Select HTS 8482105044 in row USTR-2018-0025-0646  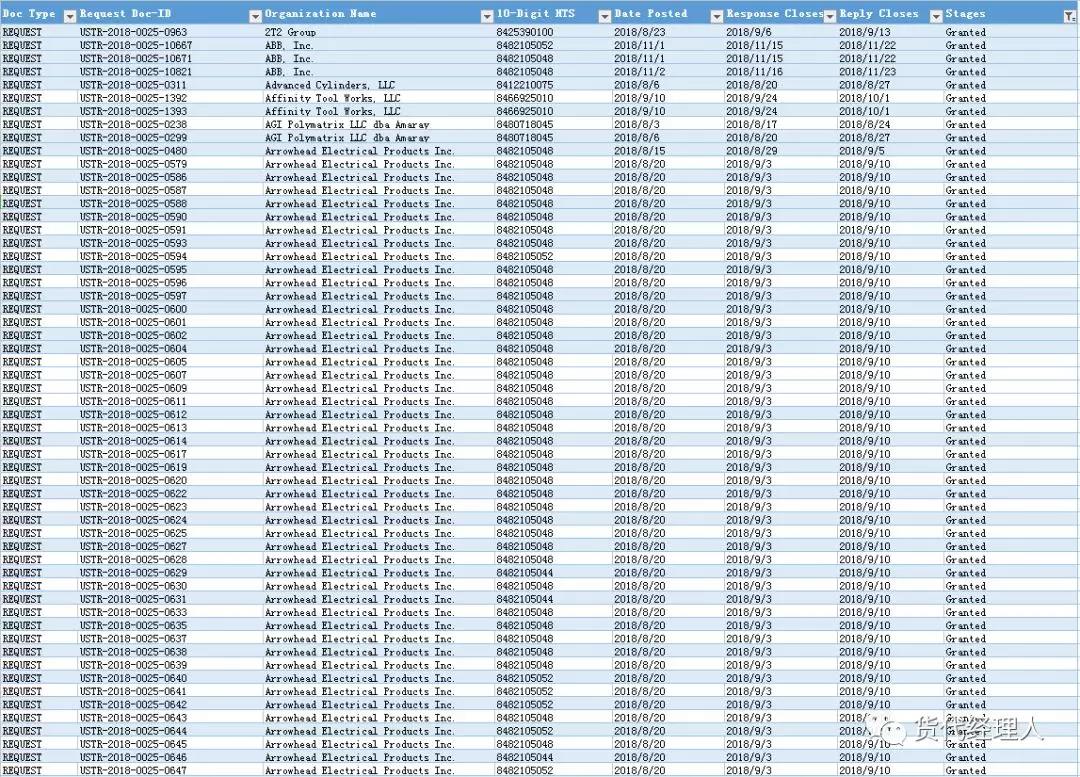tap(552, 758)
